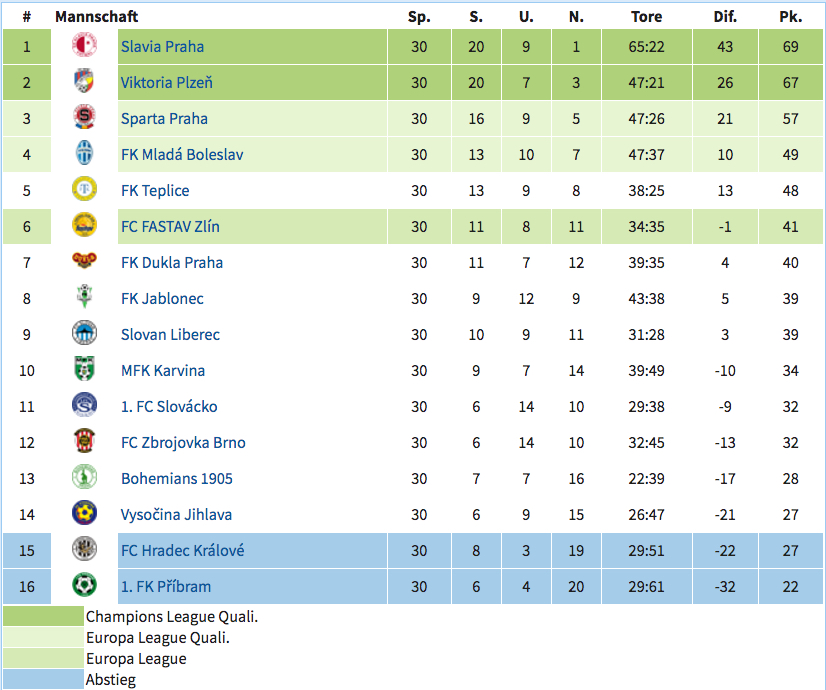Click the blue Abstieg legend swatch
The image size is (826, 690).
point(43,679)
